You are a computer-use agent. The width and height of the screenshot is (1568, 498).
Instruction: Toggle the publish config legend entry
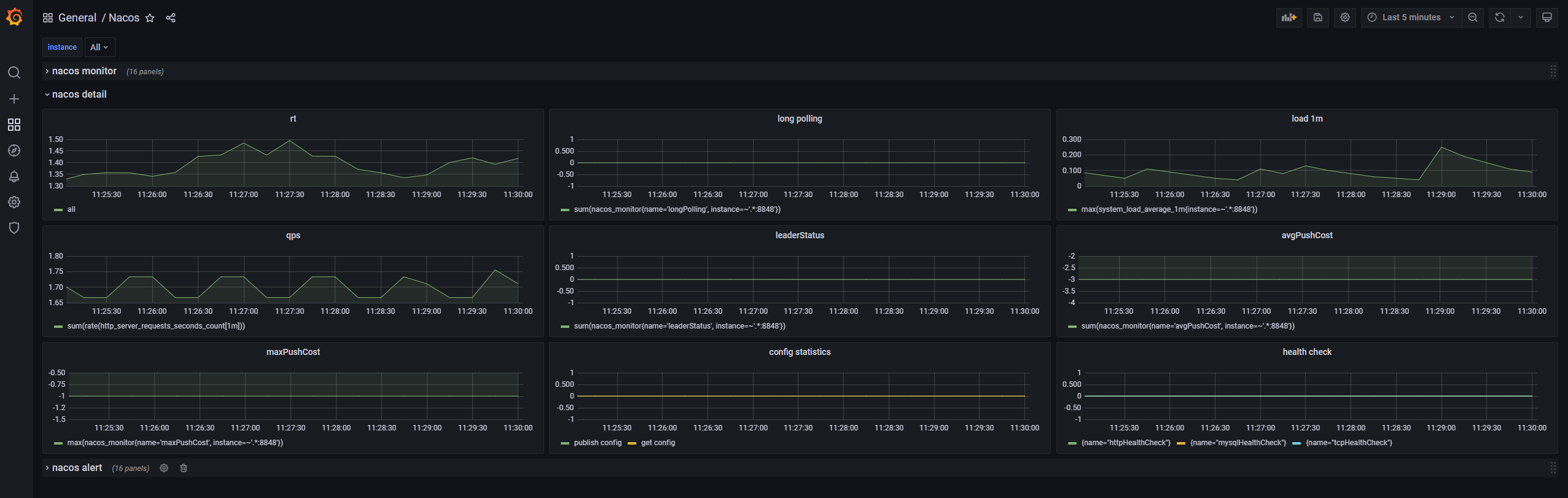[598, 443]
